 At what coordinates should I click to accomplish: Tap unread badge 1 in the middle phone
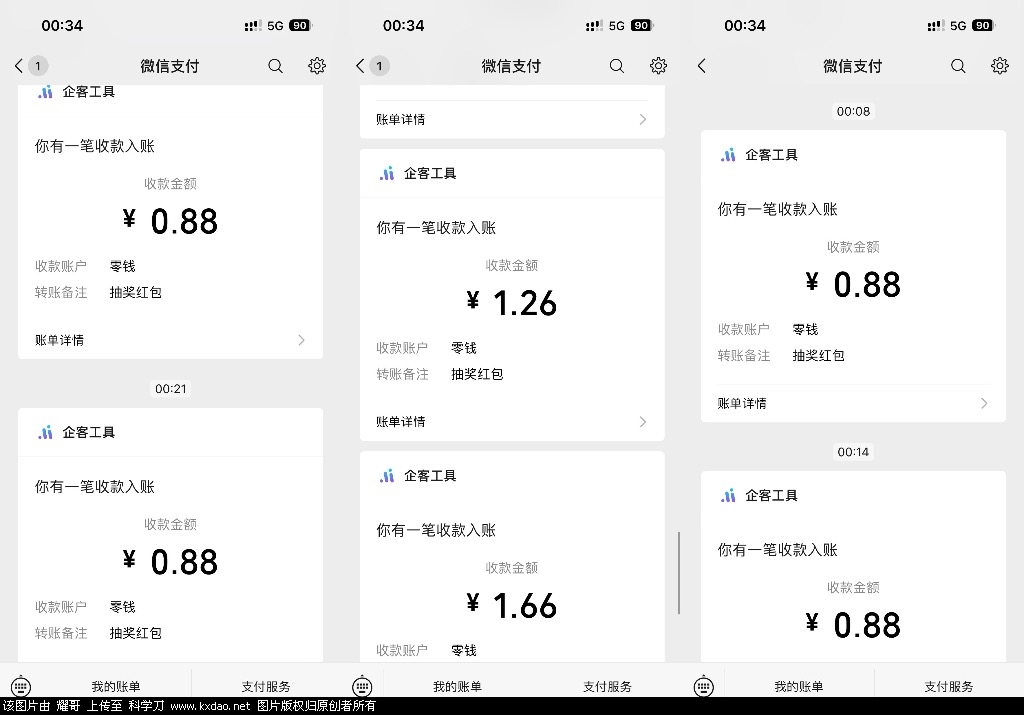click(379, 66)
